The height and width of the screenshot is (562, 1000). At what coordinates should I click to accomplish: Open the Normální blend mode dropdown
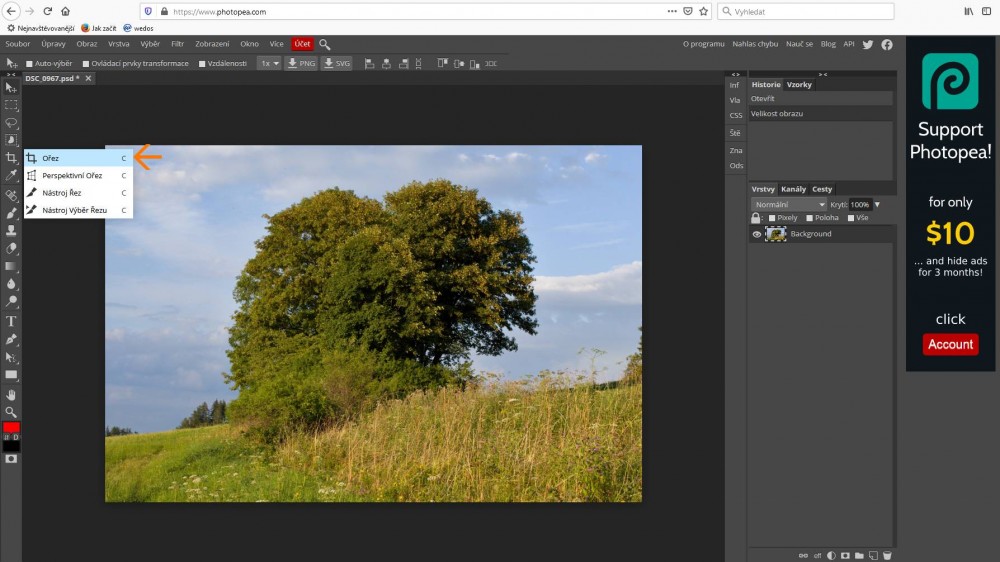[x=788, y=204]
